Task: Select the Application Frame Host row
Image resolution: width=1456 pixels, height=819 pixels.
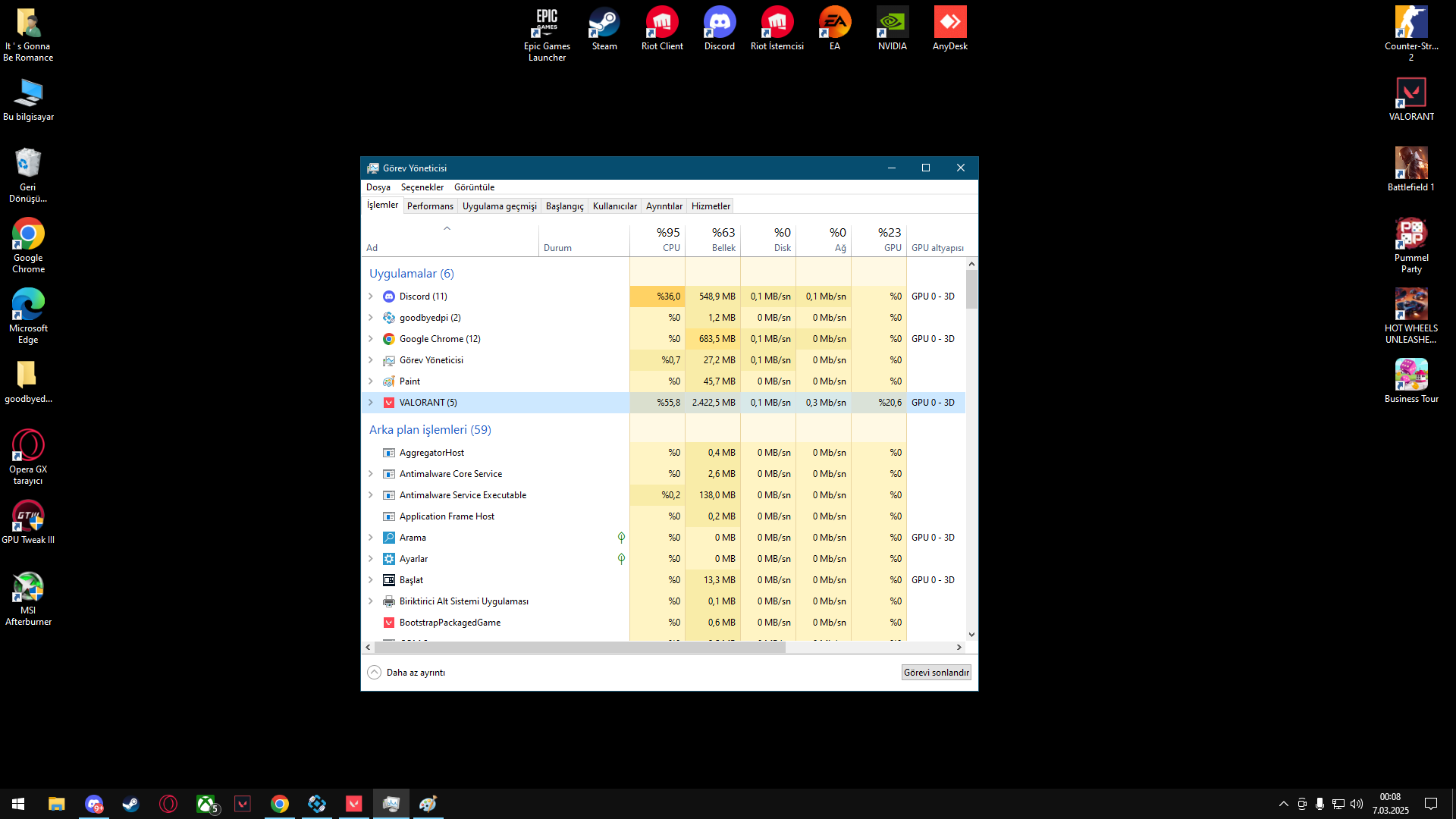Action: (x=664, y=516)
